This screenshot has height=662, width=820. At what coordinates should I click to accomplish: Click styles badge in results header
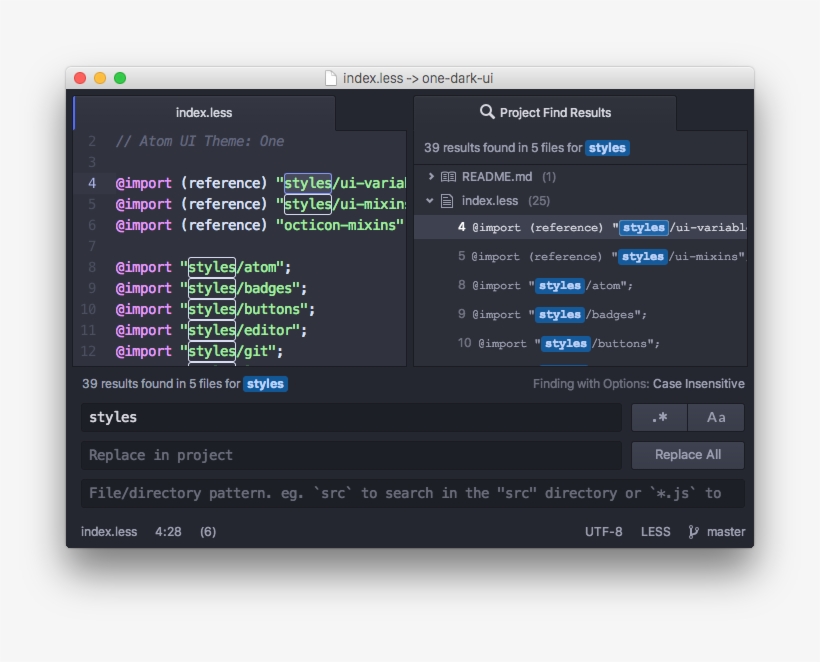[x=607, y=148]
